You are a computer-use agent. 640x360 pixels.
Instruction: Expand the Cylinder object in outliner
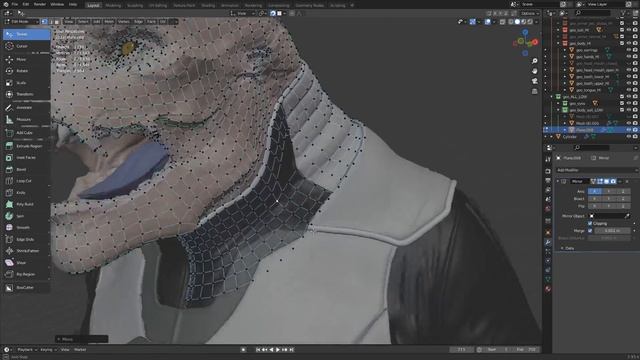tap(552, 136)
